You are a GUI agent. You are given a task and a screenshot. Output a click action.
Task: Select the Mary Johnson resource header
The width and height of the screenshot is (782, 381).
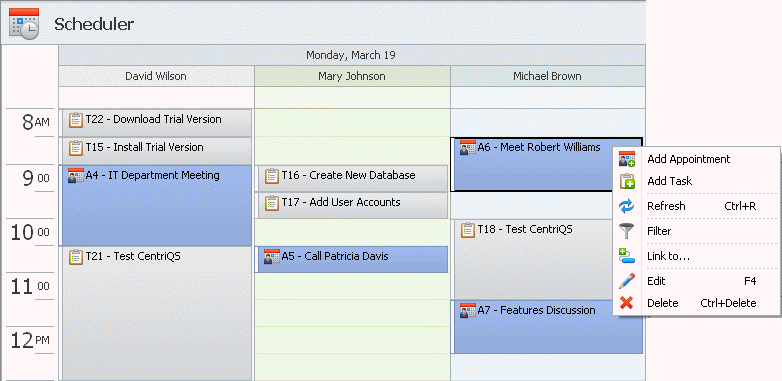352,76
